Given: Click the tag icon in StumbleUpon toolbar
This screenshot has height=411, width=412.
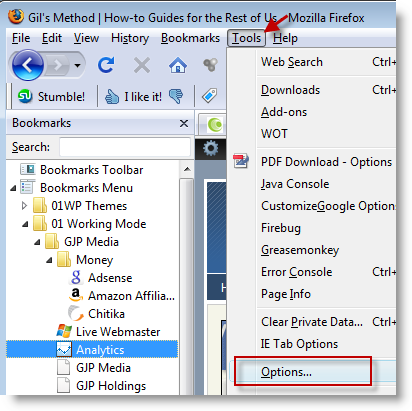Looking at the screenshot, I should [210, 96].
